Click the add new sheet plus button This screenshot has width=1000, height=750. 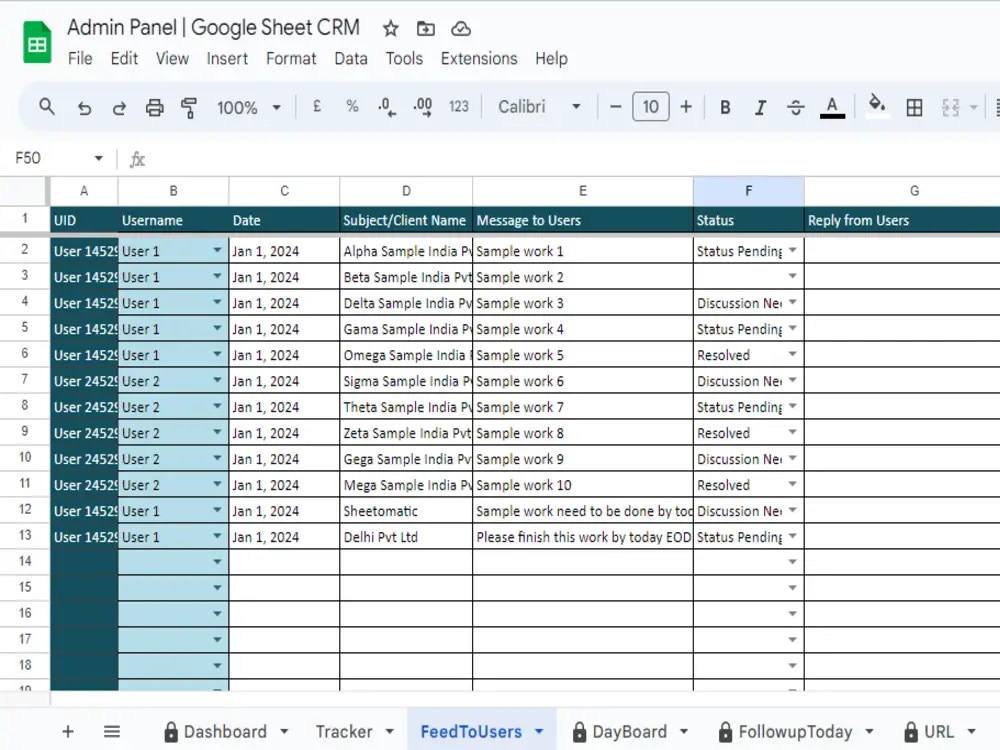[x=68, y=732]
